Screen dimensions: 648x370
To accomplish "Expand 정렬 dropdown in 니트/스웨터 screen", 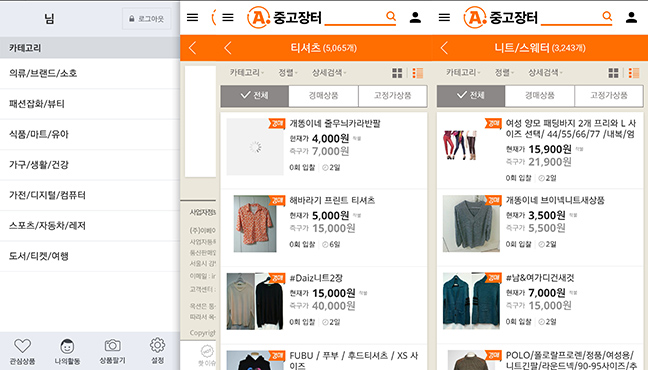I will pyautogui.click(x=504, y=73).
